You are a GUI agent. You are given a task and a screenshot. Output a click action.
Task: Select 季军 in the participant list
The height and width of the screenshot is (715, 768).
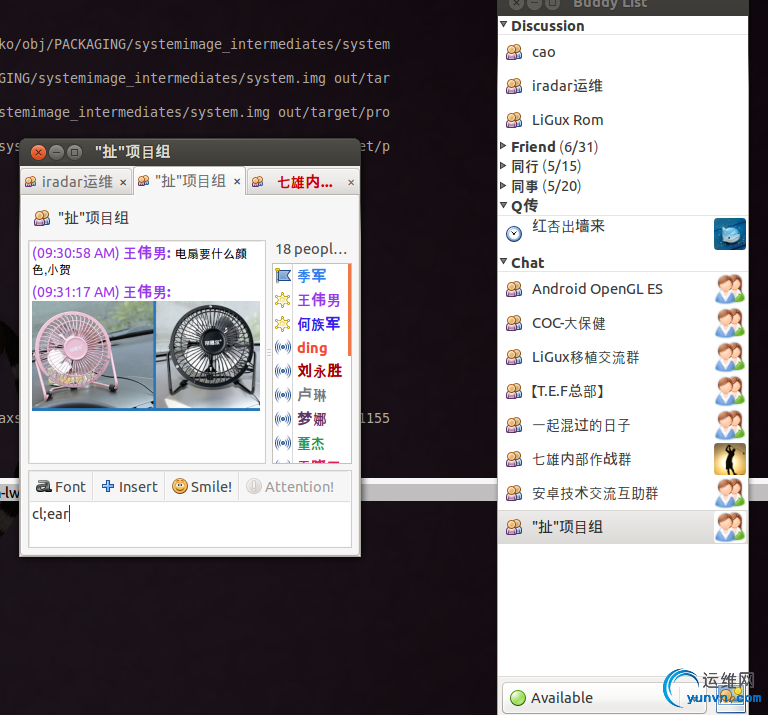[x=312, y=276]
